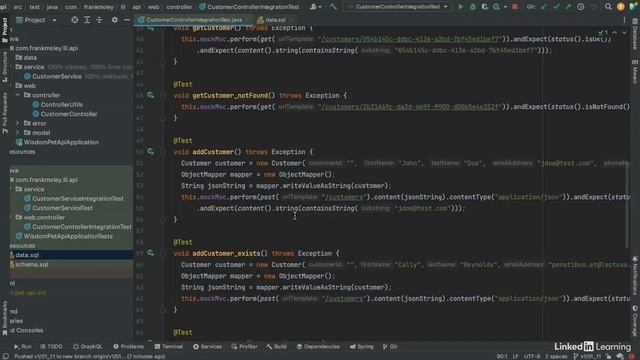Select CustomerController class in tree
The image size is (640, 360).
[69, 114]
